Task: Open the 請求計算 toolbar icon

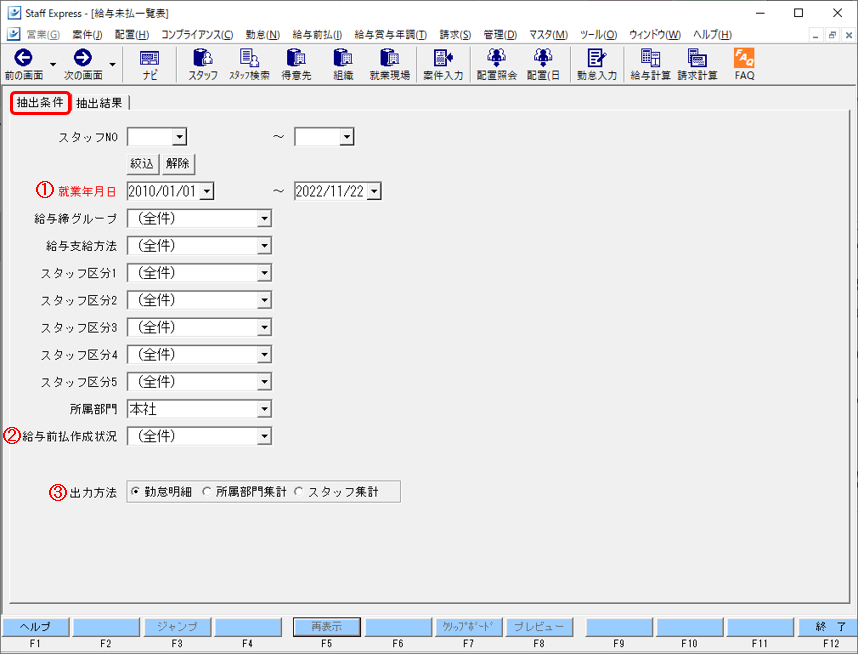Action: pos(697,58)
